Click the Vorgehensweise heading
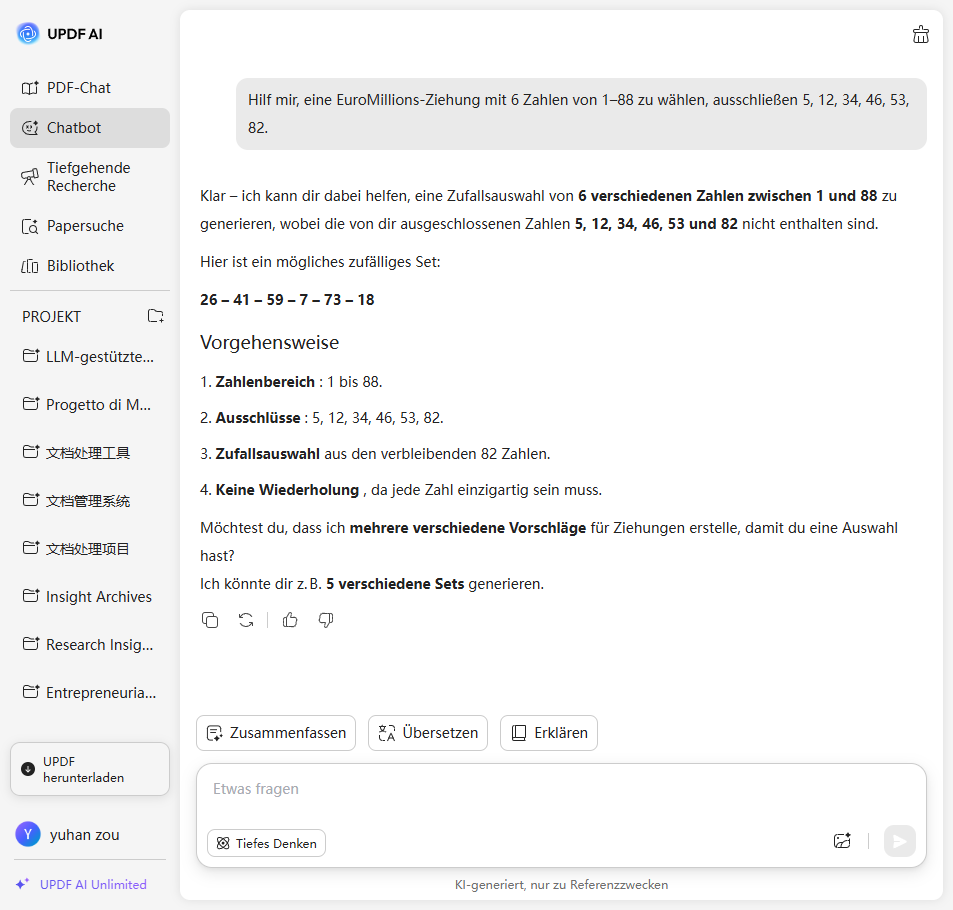Image resolution: width=953 pixels, height=910 pixels. 269,342
